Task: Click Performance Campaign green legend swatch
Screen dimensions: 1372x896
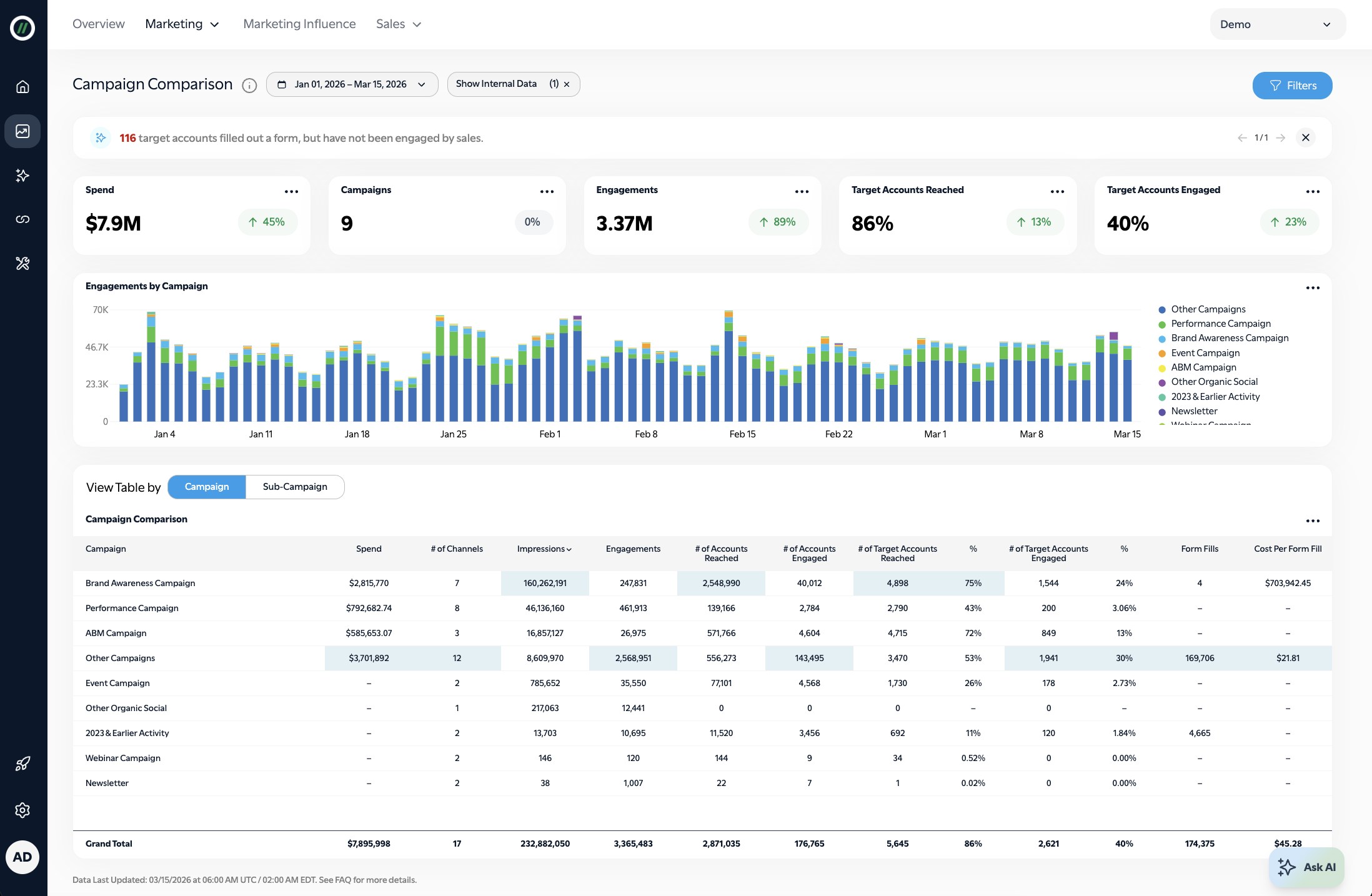Action: pyautogui.click(x=1162, y=324)
